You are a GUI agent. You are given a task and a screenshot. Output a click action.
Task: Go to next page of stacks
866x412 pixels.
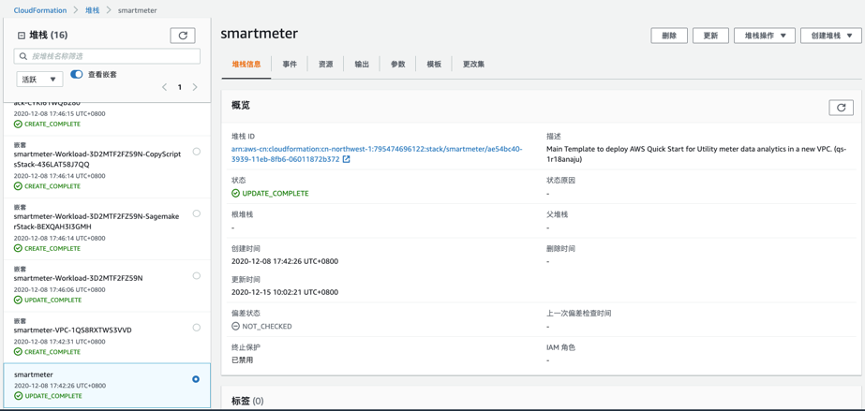tap(194, 87)
